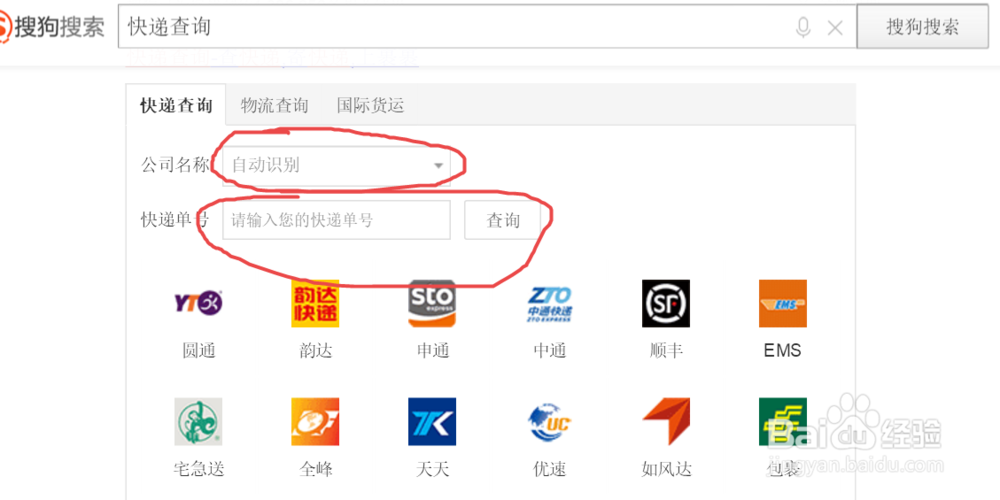Click the 顺丰 text label
The height and width of the screenshot is (500, 1000).
666,350
